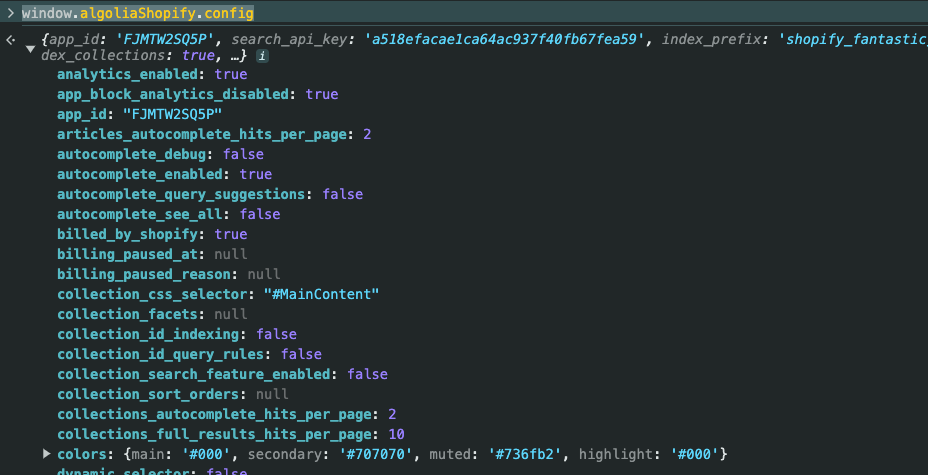Click the console output return arrow
Viewport: 928px width, 475px height.
coord(10,40)
